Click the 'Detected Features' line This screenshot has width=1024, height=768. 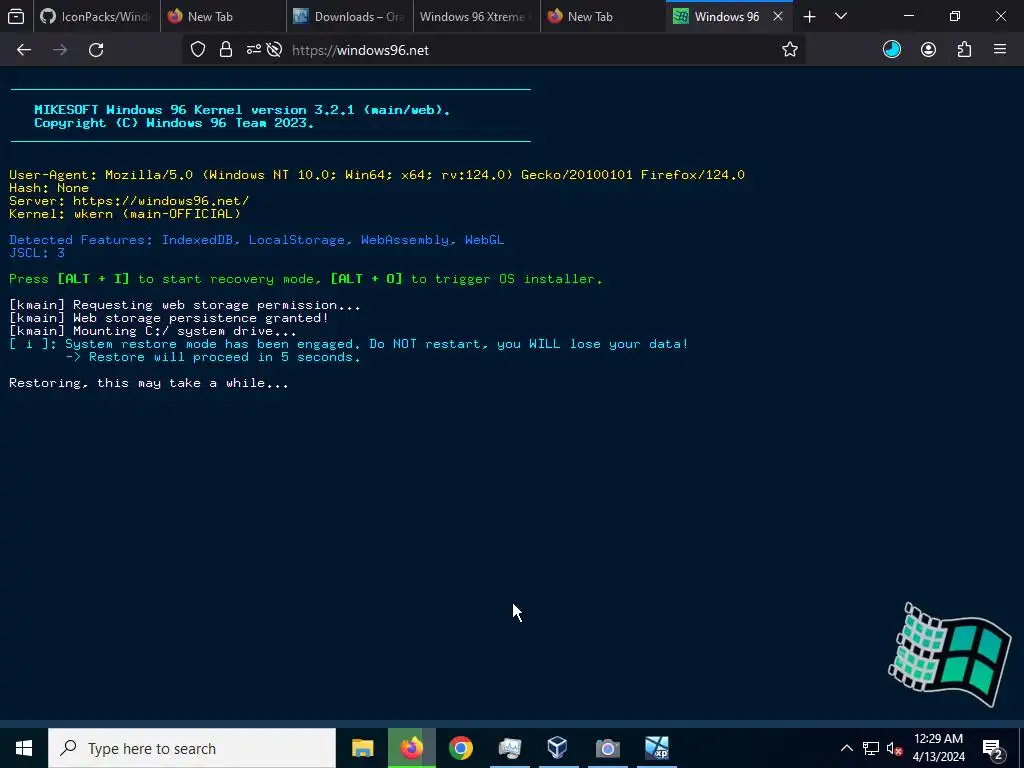coord(257,240)
